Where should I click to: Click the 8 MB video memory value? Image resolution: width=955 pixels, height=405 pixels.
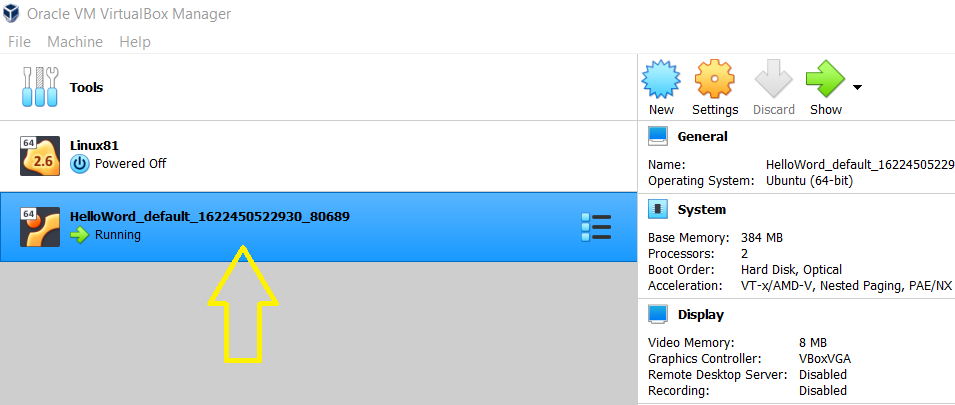click(812, 343)
